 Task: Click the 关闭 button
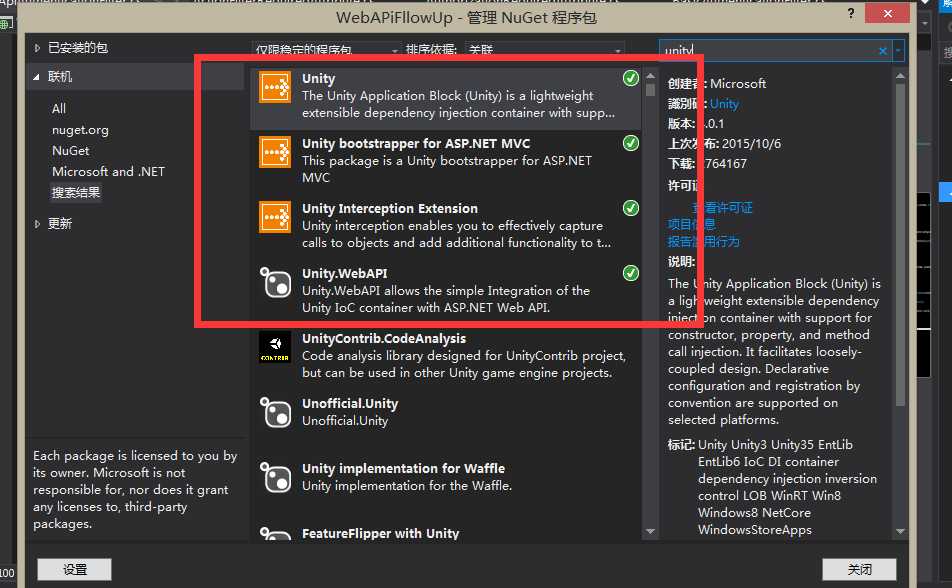click(859, 569)
